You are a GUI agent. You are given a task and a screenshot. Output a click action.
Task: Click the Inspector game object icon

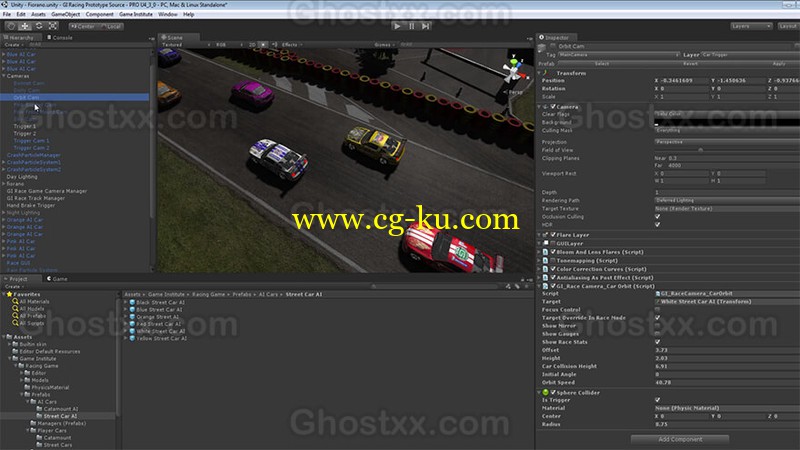542,47
